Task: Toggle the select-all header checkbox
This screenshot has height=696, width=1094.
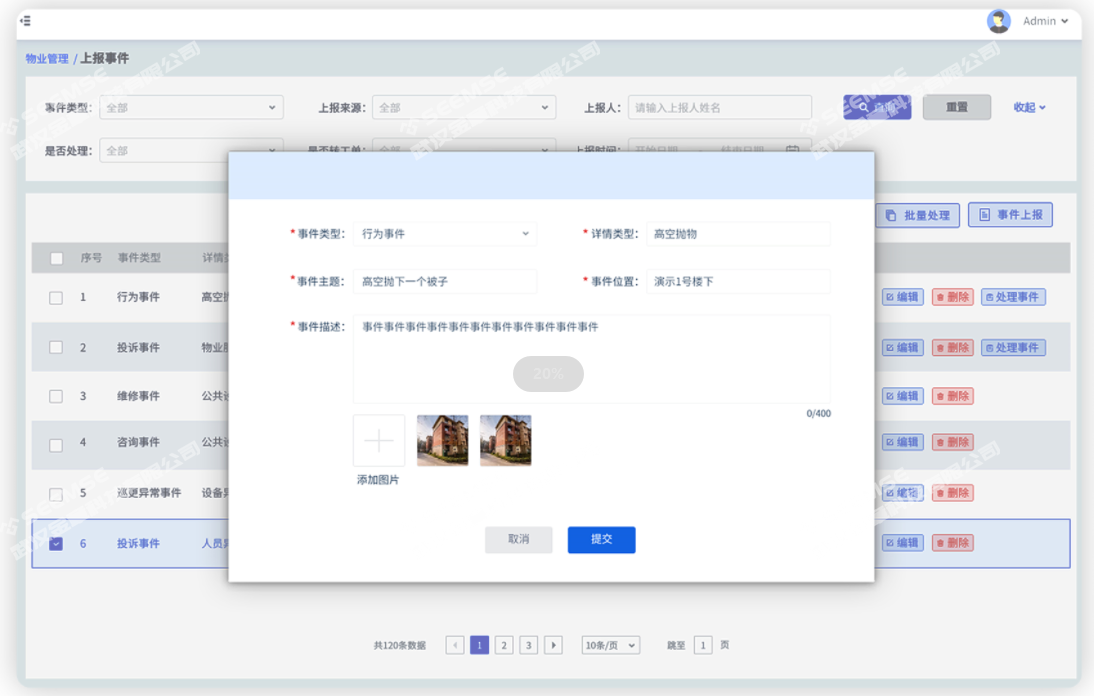Action: click(57, 258)
